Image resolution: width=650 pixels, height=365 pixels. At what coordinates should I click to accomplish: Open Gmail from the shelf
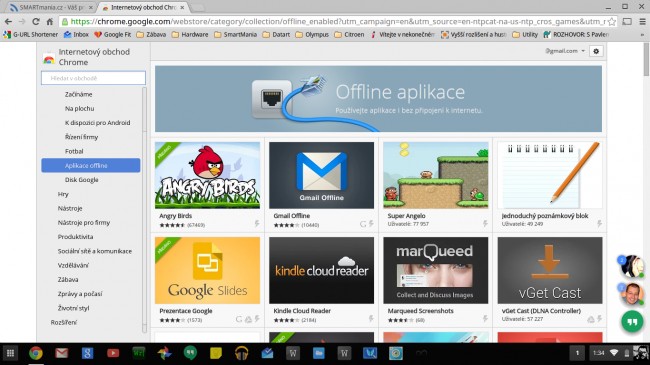click(61, 353)
